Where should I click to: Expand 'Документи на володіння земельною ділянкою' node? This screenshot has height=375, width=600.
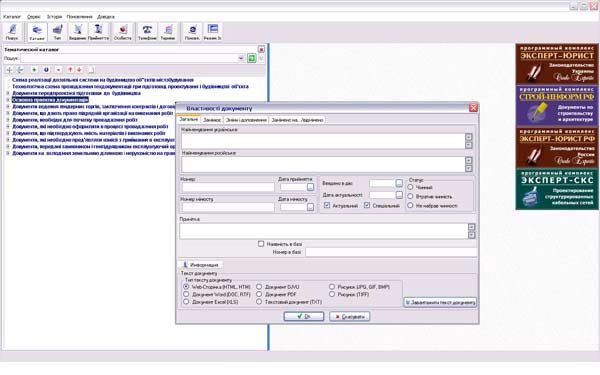point(8,153)
